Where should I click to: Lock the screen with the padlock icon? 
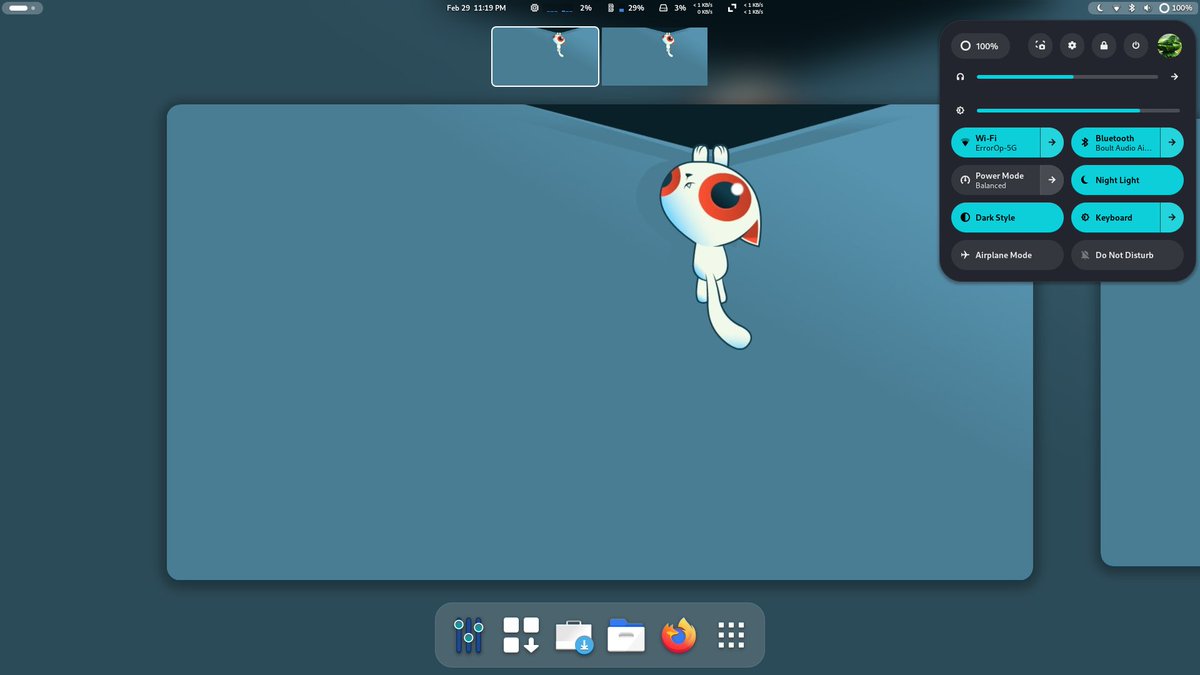pos(1104,46)
